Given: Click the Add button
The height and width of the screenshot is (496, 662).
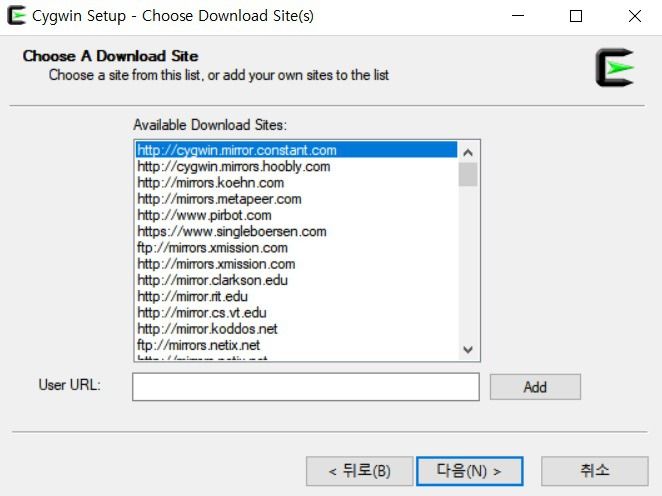Looking at the screenshot, I should point(535,387).
